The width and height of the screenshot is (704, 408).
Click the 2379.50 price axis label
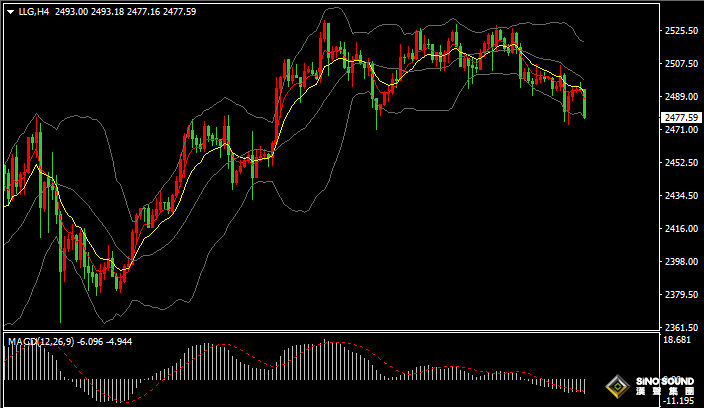[680, 295]
